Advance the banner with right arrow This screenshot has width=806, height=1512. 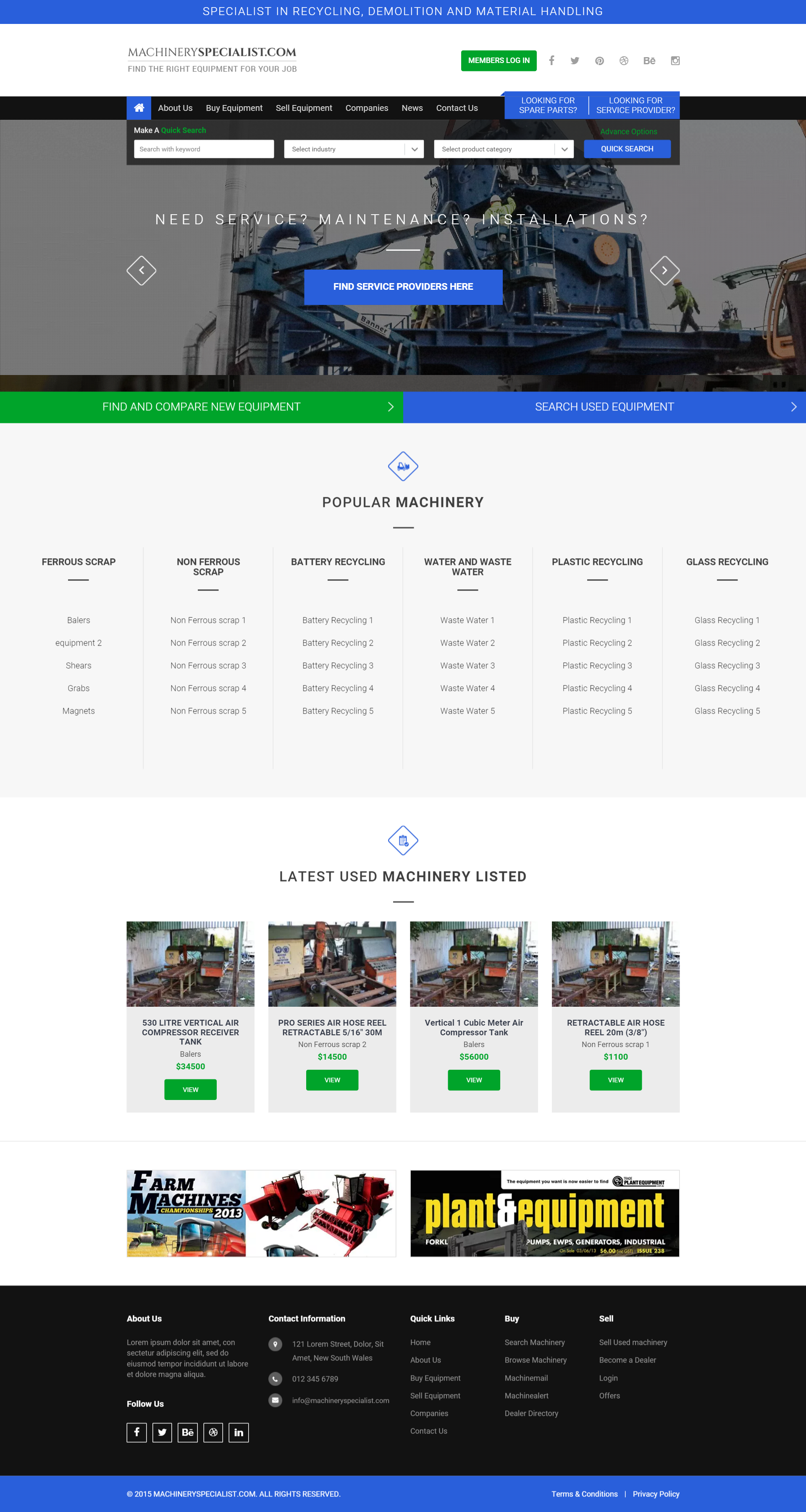coord(664,270)
